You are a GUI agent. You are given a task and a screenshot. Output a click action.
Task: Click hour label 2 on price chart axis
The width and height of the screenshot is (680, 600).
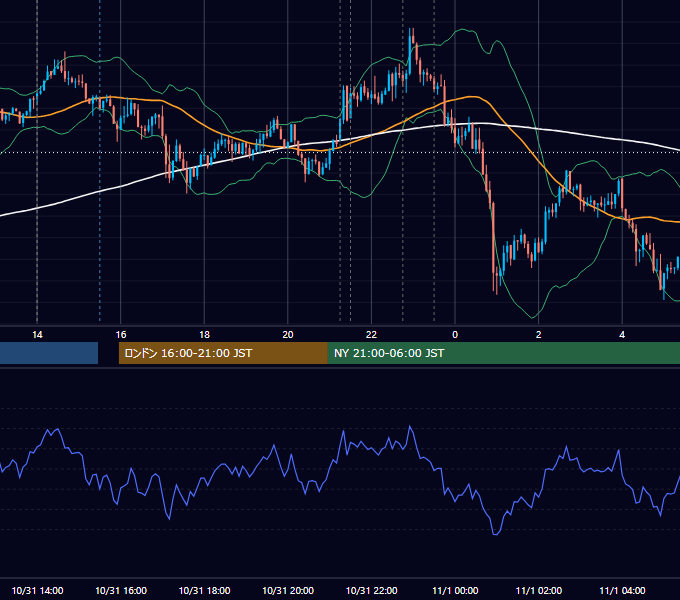[539, 335]
